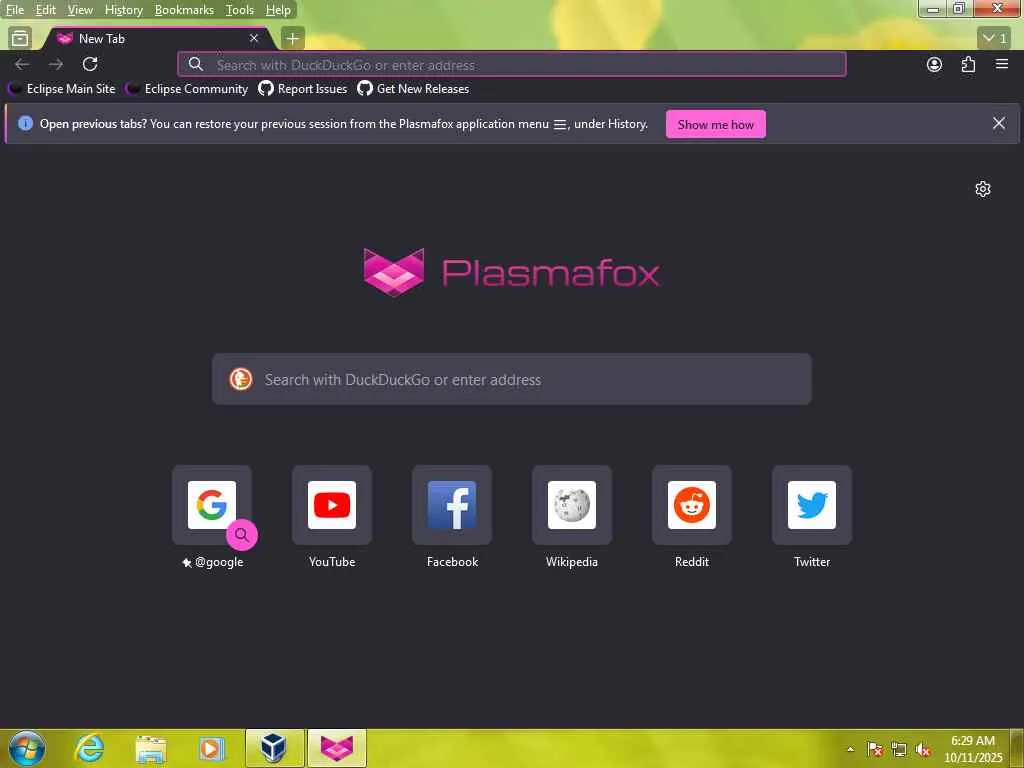Screen dimensions: 1024x768
Task: Dismiss the restore session notification bar
Action: 999,123
